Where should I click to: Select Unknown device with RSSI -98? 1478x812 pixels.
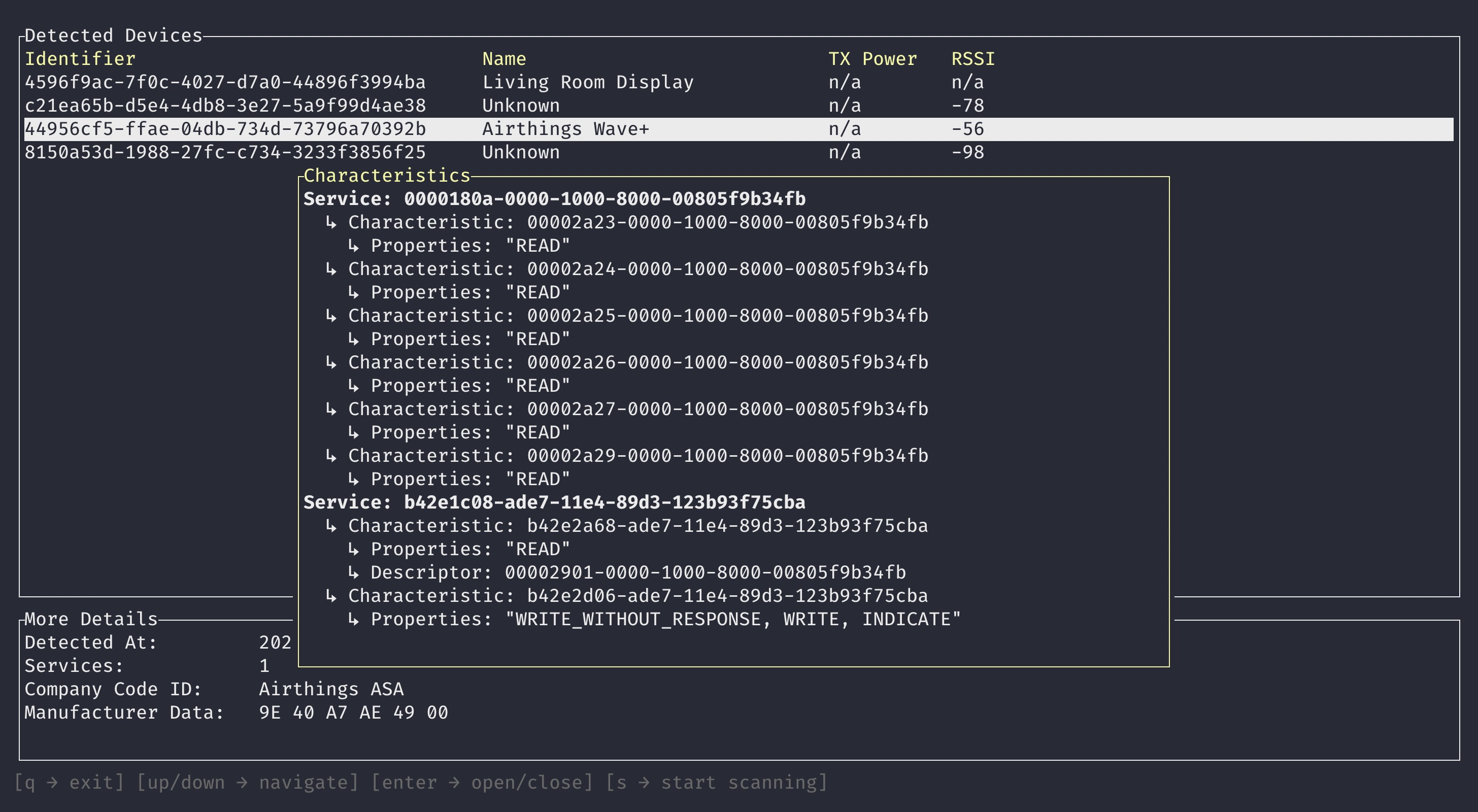[x=520, y=153]
